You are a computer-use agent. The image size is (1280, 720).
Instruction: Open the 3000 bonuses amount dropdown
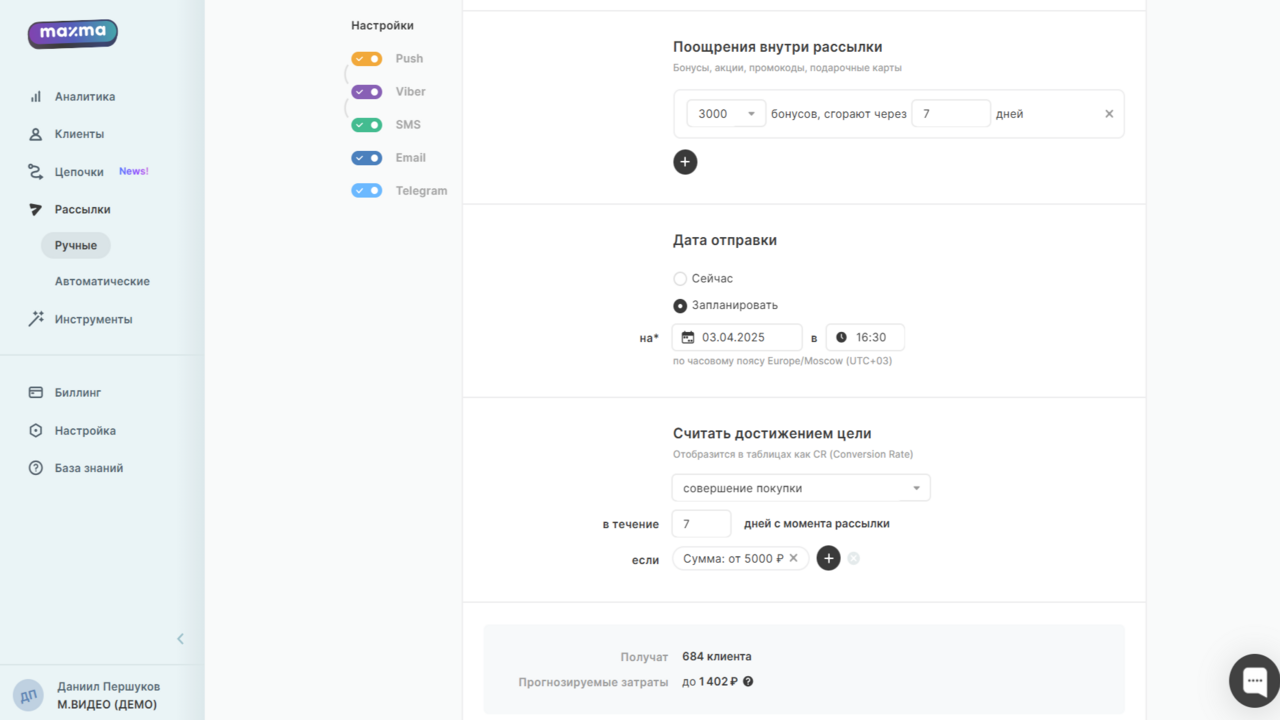[751, 114]
